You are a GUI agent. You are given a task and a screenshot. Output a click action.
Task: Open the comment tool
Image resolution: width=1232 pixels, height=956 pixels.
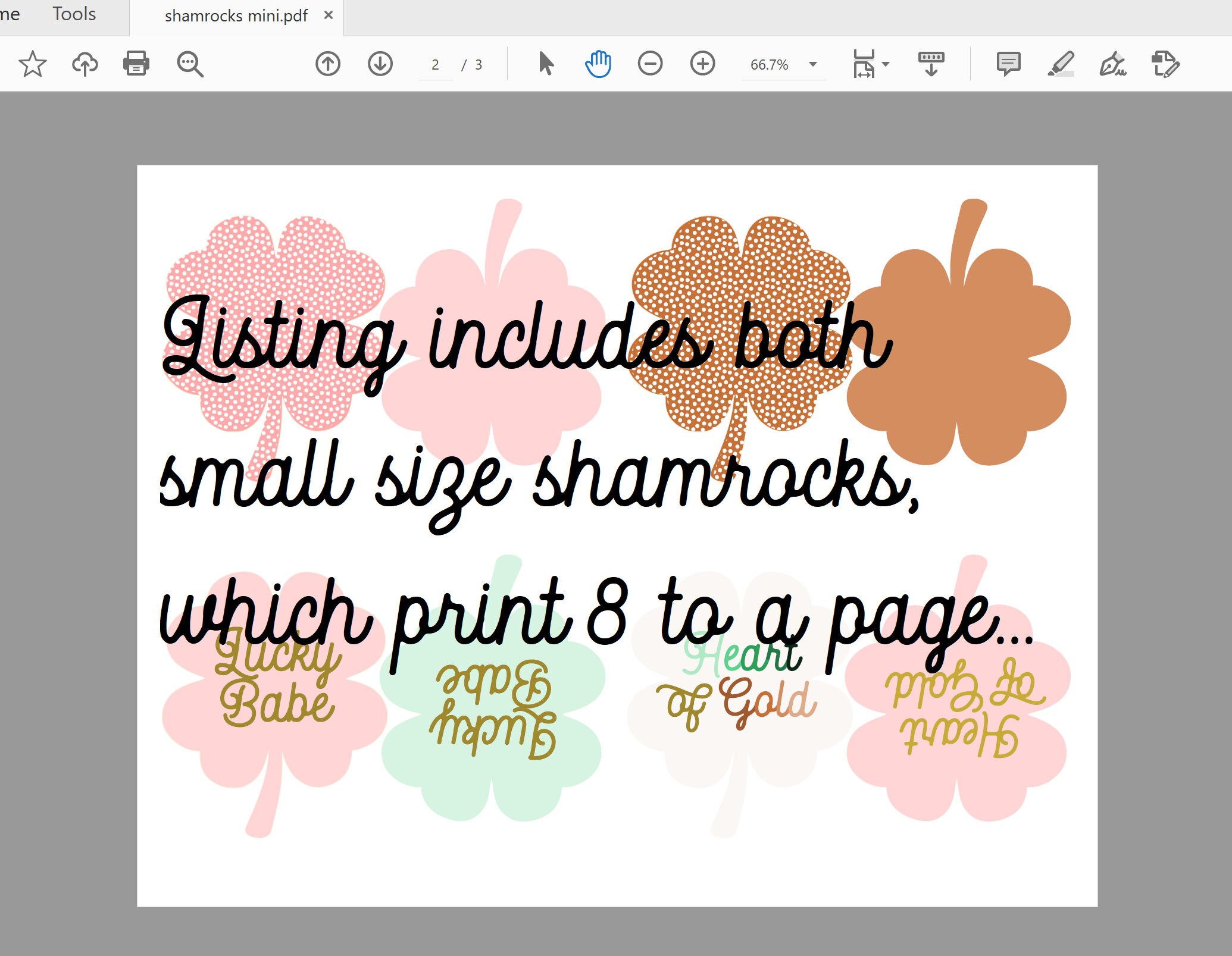click(1008, 64)
